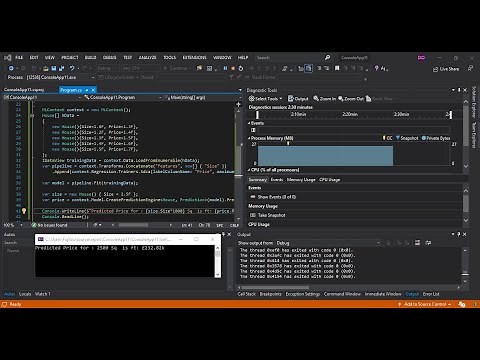This screenshot has width=480, height=360.
Task: Click the code editor horizontal scrollbar
Action: (142, 225)
